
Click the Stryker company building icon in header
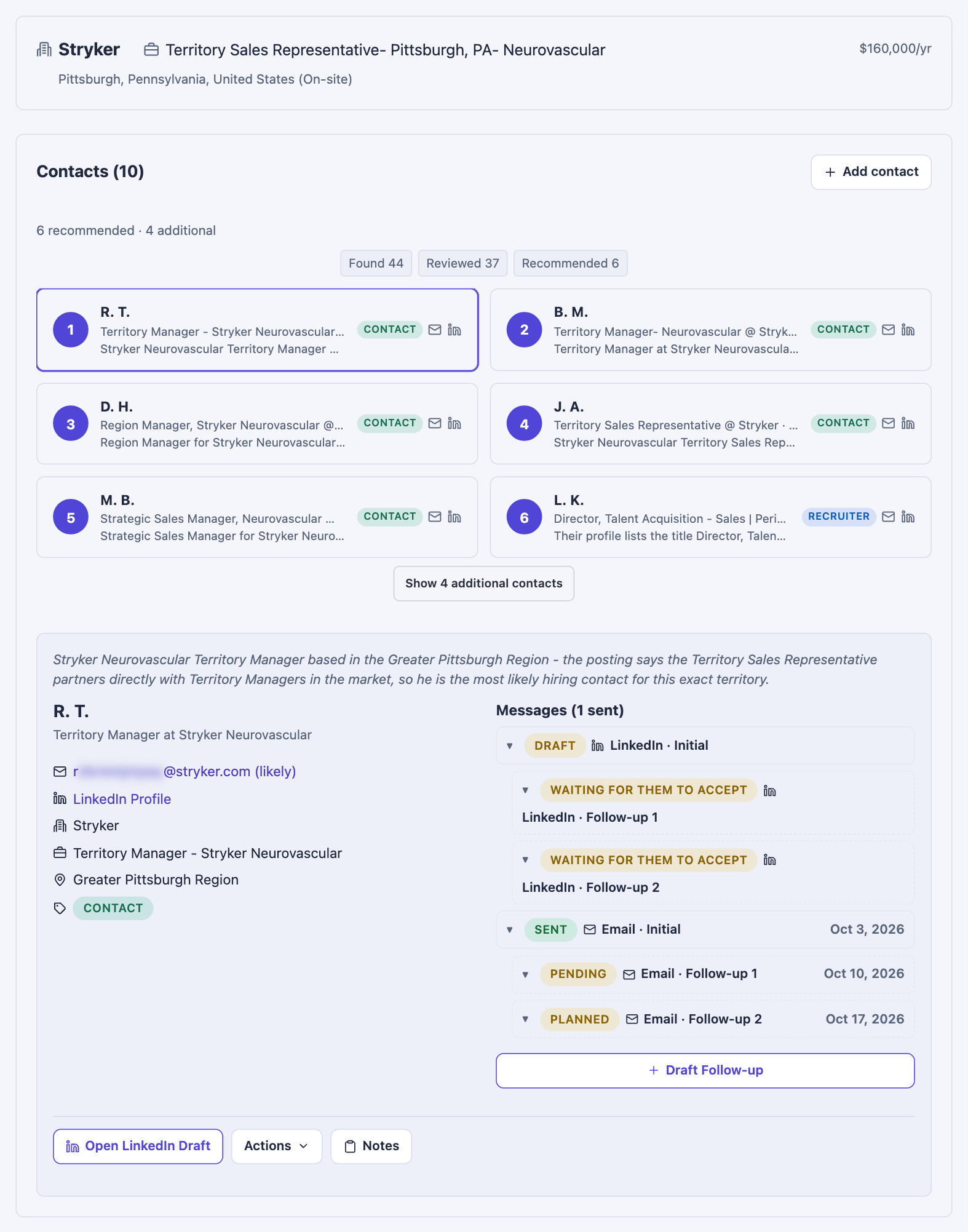pos(44,49)
